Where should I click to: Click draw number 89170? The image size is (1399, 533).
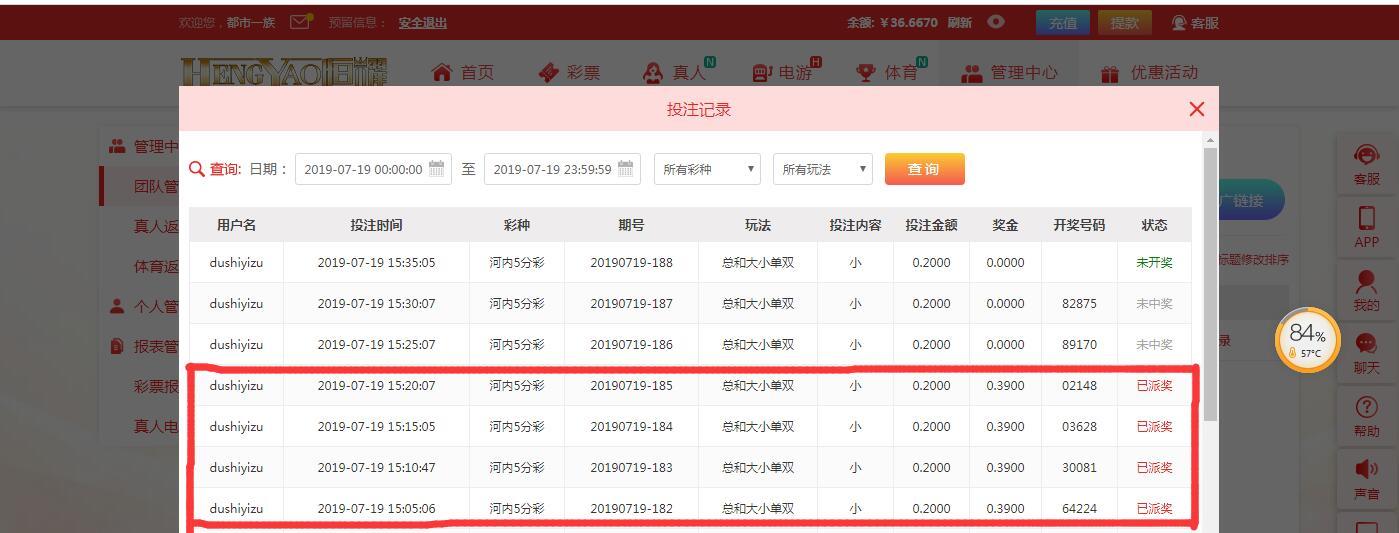(x=1079, y=345)
